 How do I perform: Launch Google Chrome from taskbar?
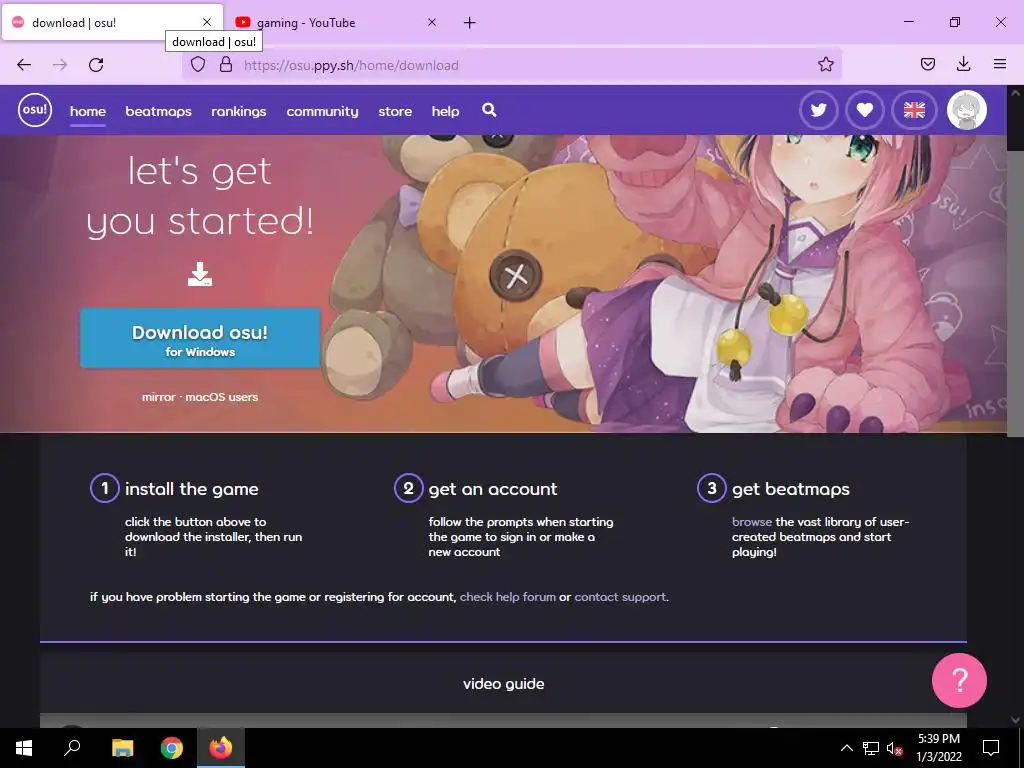[172, 748]
